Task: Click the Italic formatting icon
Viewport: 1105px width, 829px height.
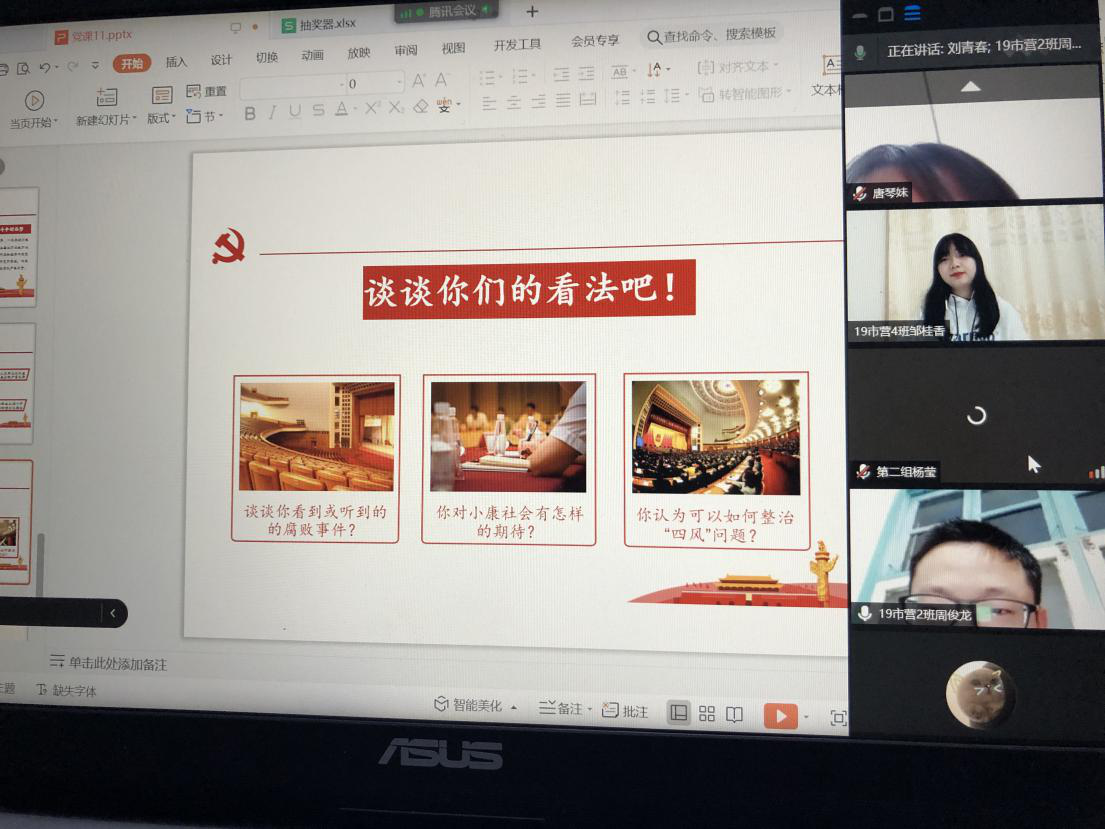Action: tap(271, 112)
